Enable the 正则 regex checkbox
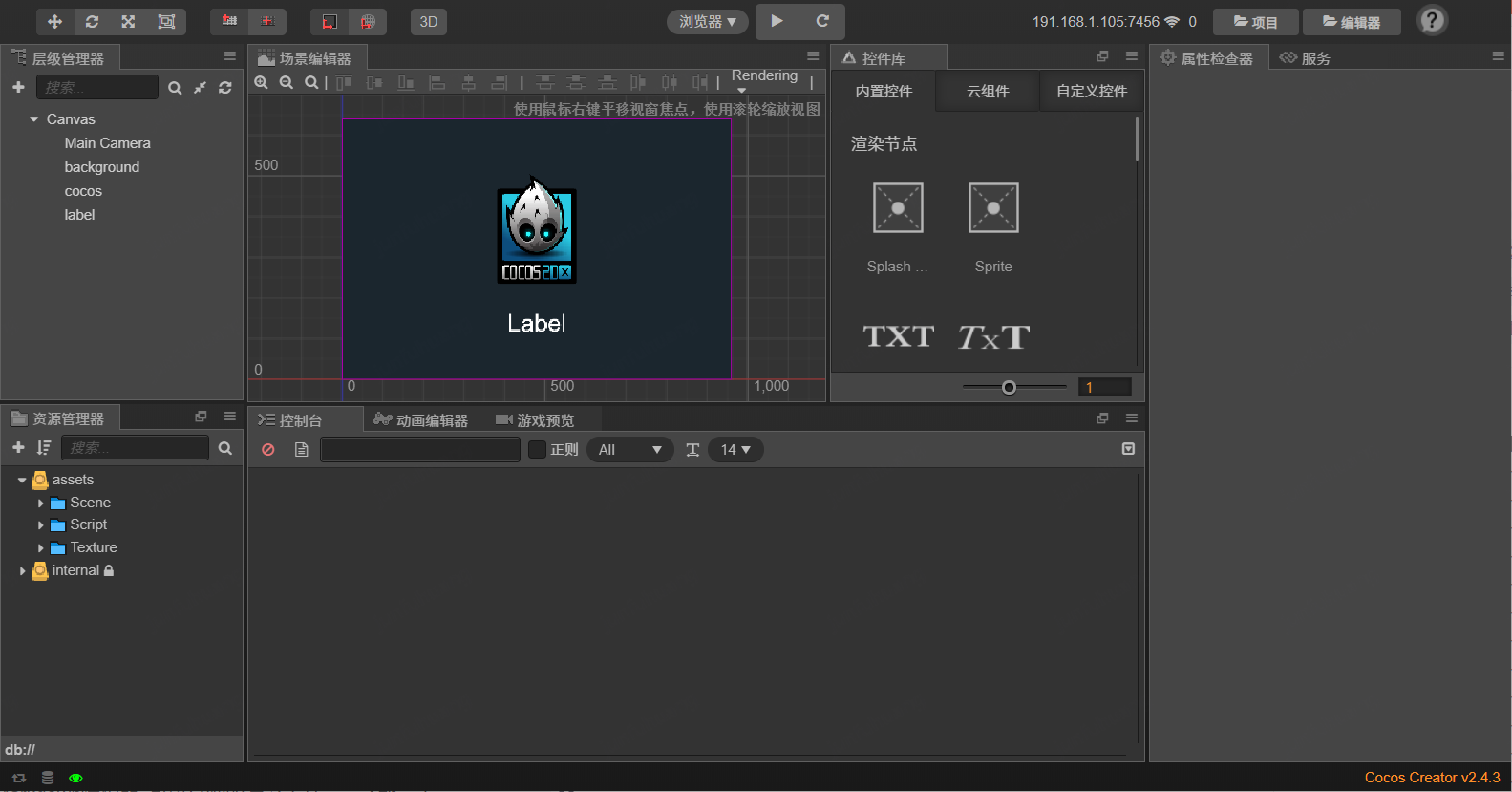 pyautogui.click(x=538, y=449)
